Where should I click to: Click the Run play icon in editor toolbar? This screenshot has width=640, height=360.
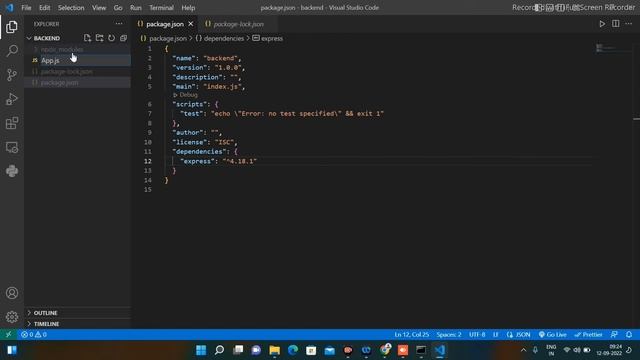[602, 24]
